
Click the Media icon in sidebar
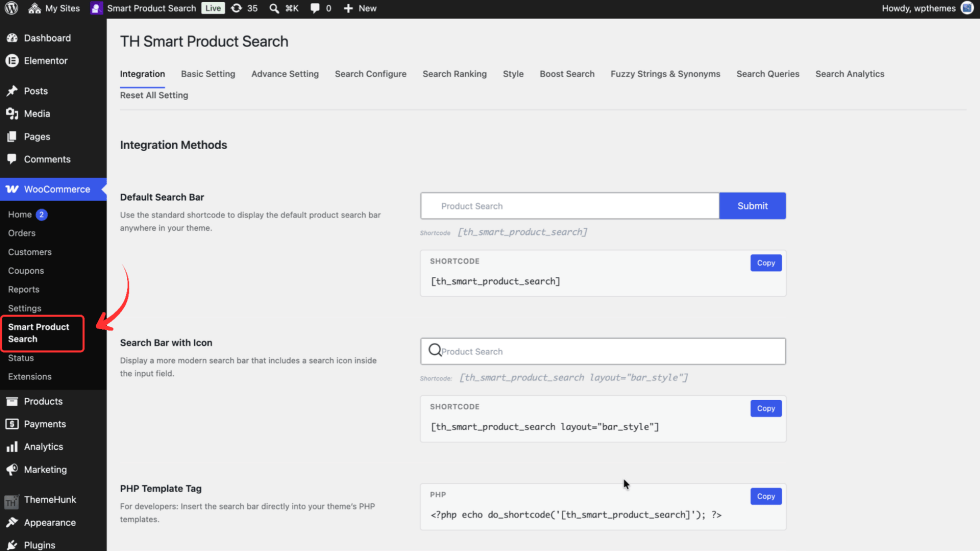pos(12,114)
